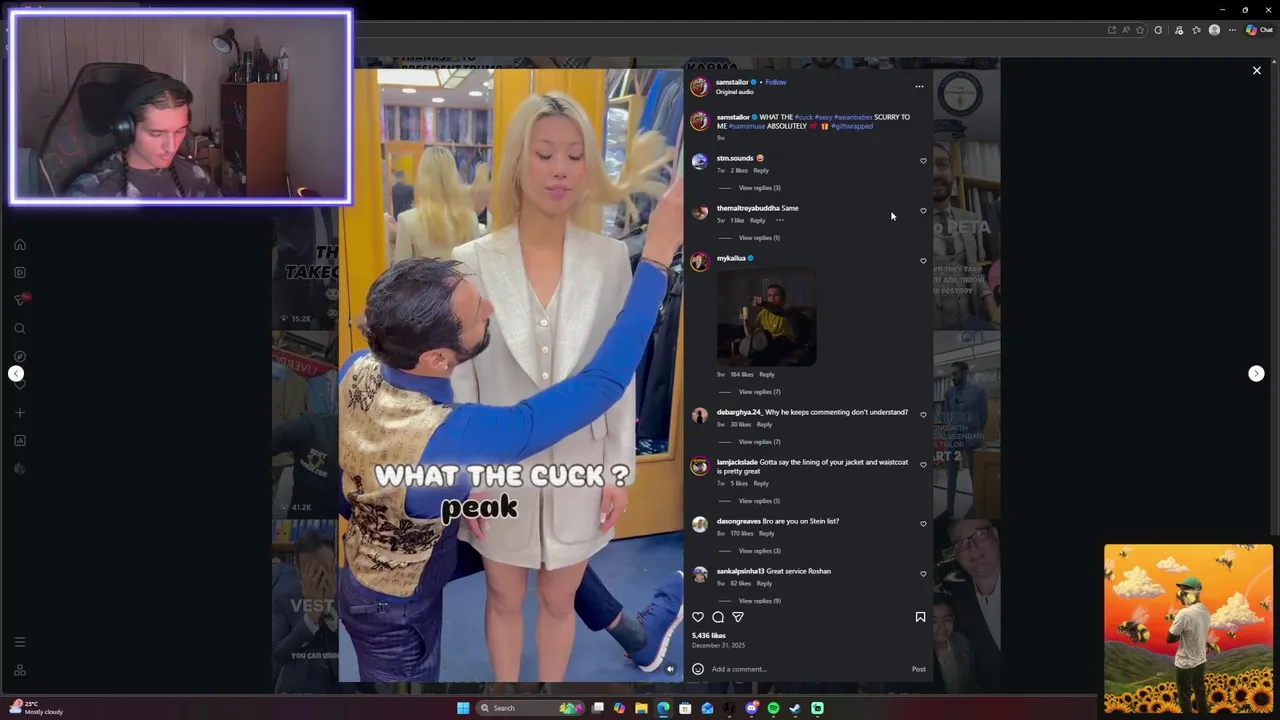The width and height of the screenshot is (1280, 720).
Task: Open the #giftwrapped hashtag link
Action: pyautogui.click(x=852, y=126)
